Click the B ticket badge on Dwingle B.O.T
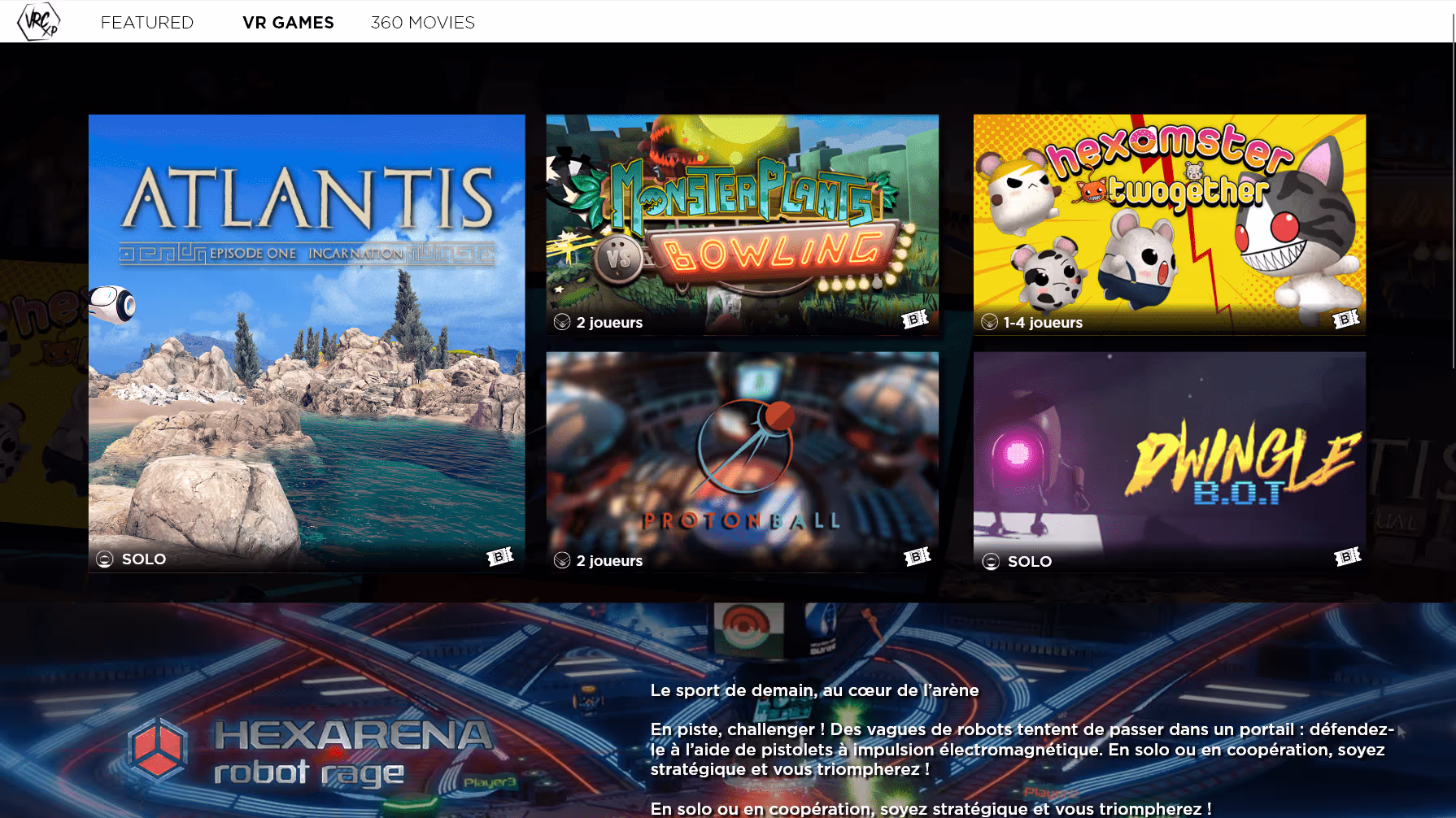This screenshot has width=1456, height=818. 1348,556
